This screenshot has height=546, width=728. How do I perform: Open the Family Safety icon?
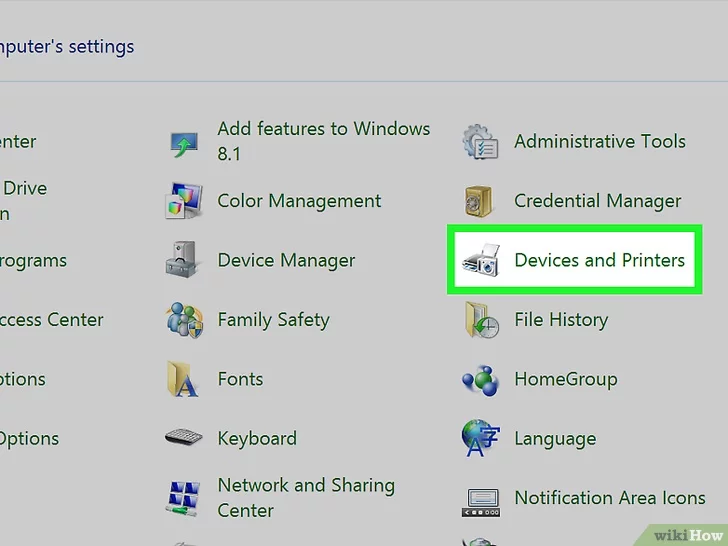tap(184, 321)
